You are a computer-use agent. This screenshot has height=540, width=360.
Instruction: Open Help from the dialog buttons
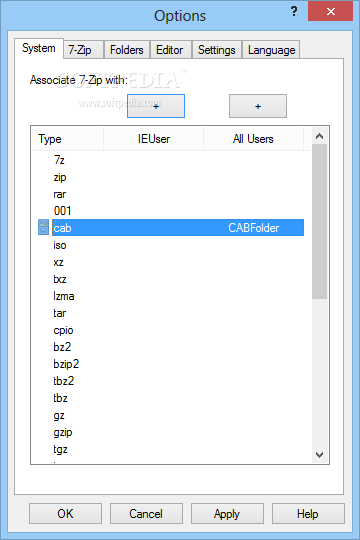pyautogui.click(x=308, y=513)
